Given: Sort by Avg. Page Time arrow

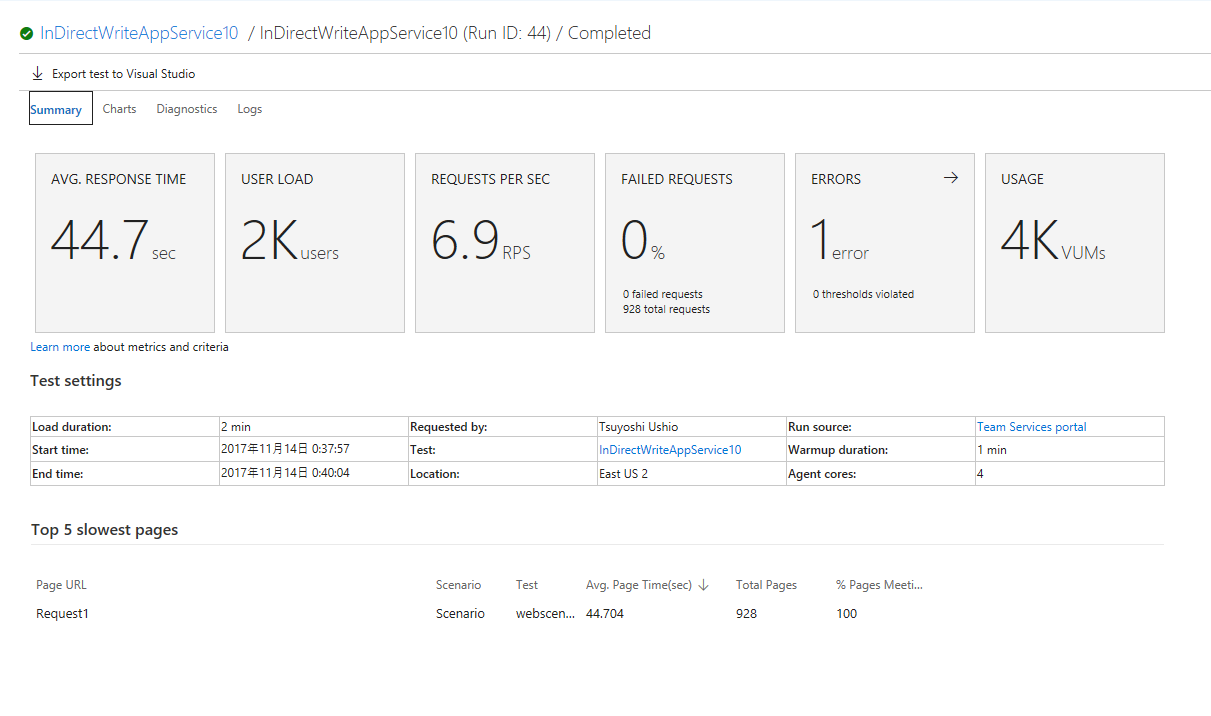Looking at the screenshot, I should [703, 585].
